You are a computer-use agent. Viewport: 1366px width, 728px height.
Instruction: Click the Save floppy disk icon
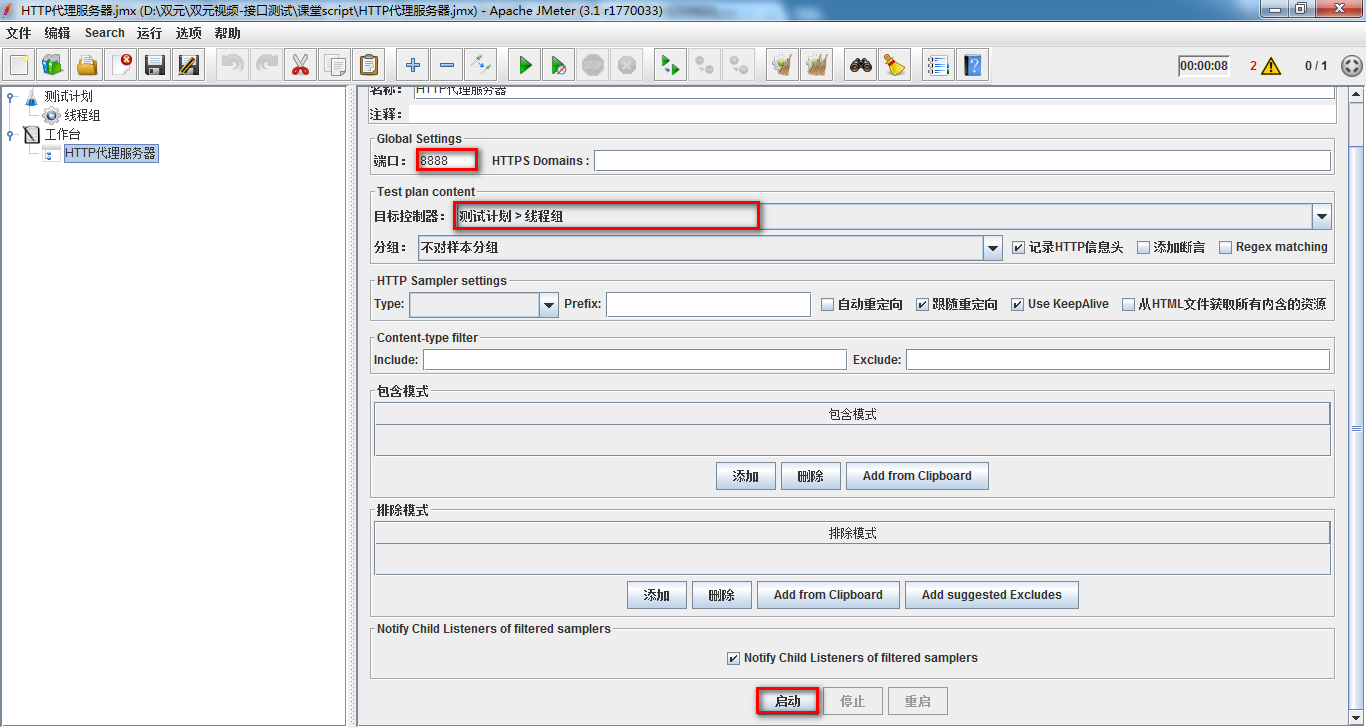click(155, 66)
